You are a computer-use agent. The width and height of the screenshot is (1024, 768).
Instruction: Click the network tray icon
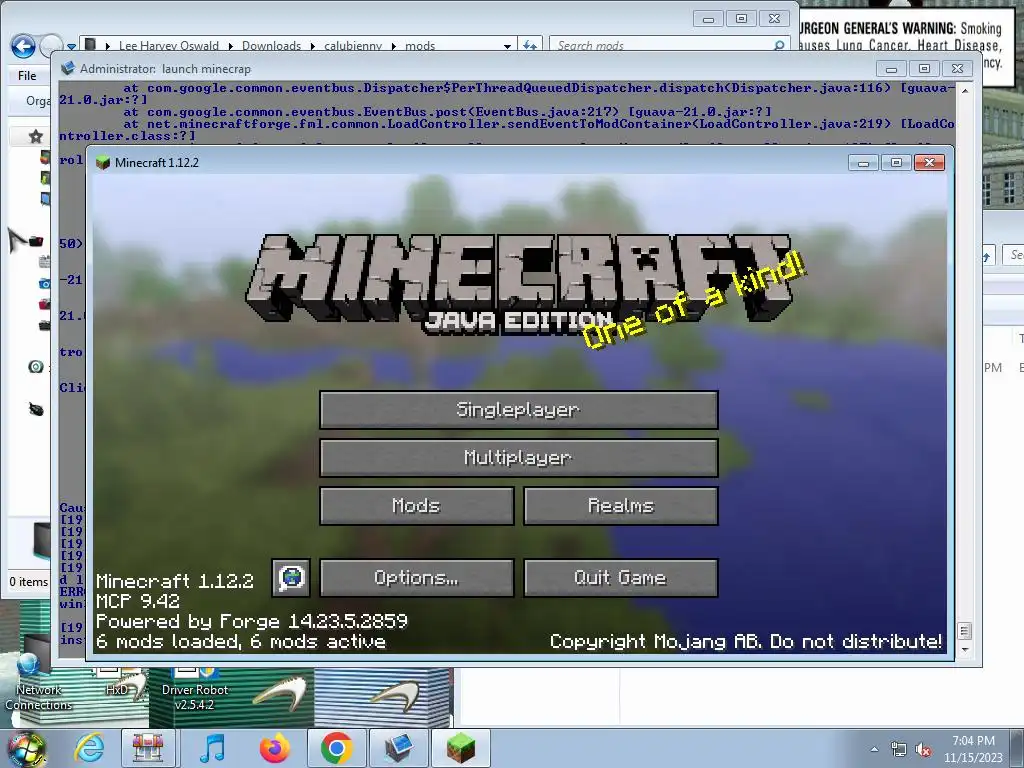(x=899, y=750)
